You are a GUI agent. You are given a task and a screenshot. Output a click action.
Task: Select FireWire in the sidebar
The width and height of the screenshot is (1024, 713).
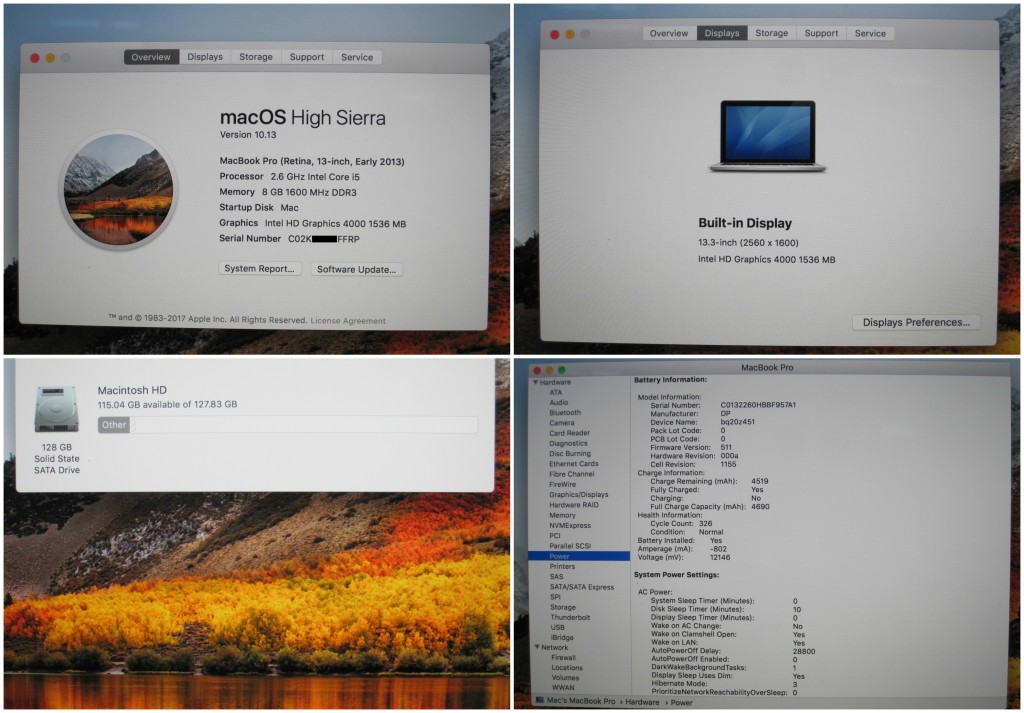[562, 484]
